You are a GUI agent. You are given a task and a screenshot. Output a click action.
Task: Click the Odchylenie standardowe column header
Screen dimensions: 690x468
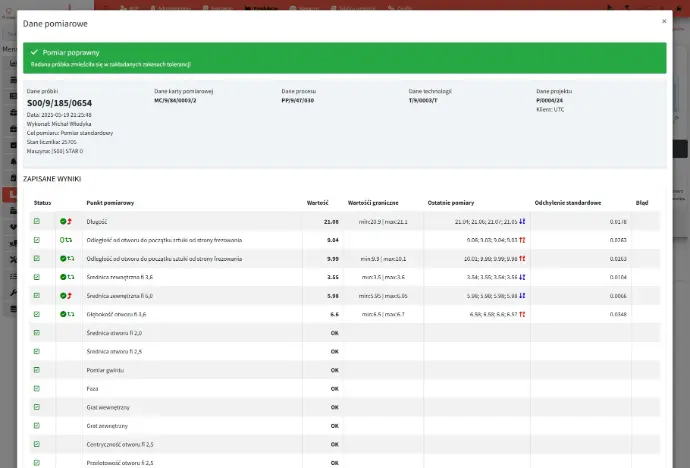pyautogui.click(x=568, y=203)
